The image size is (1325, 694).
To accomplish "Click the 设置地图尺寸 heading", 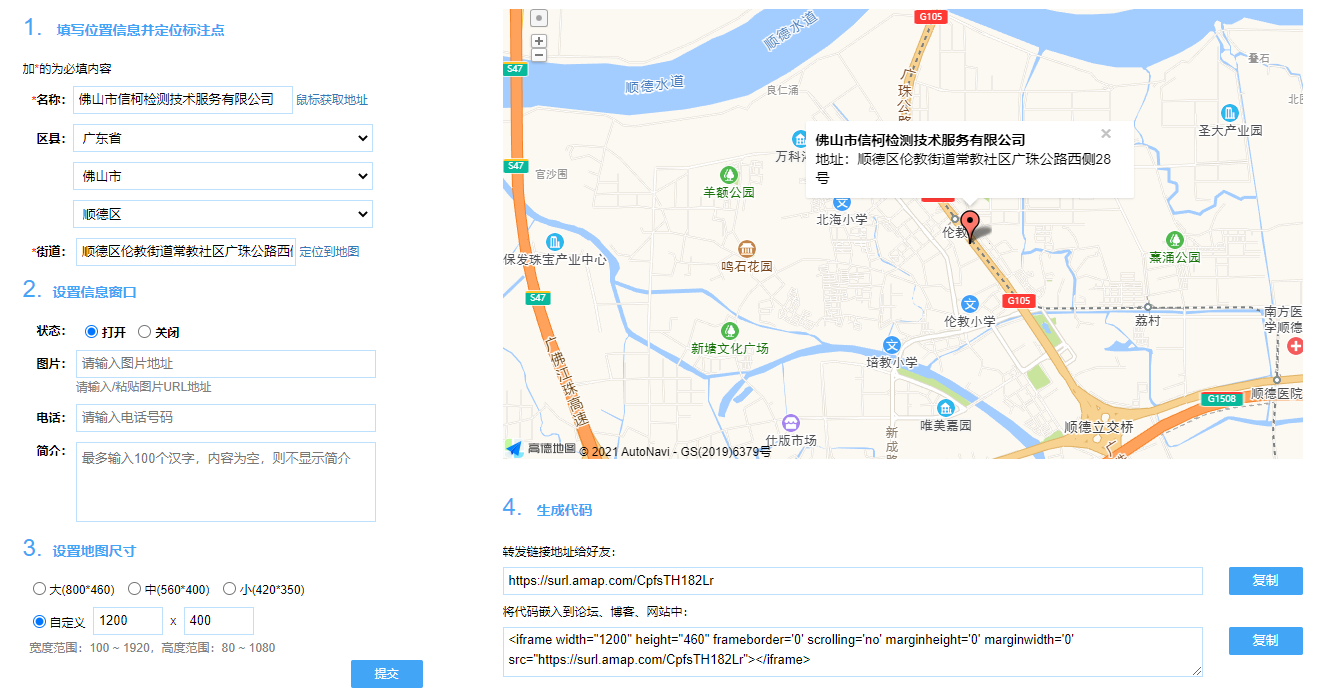I will 94,551.
